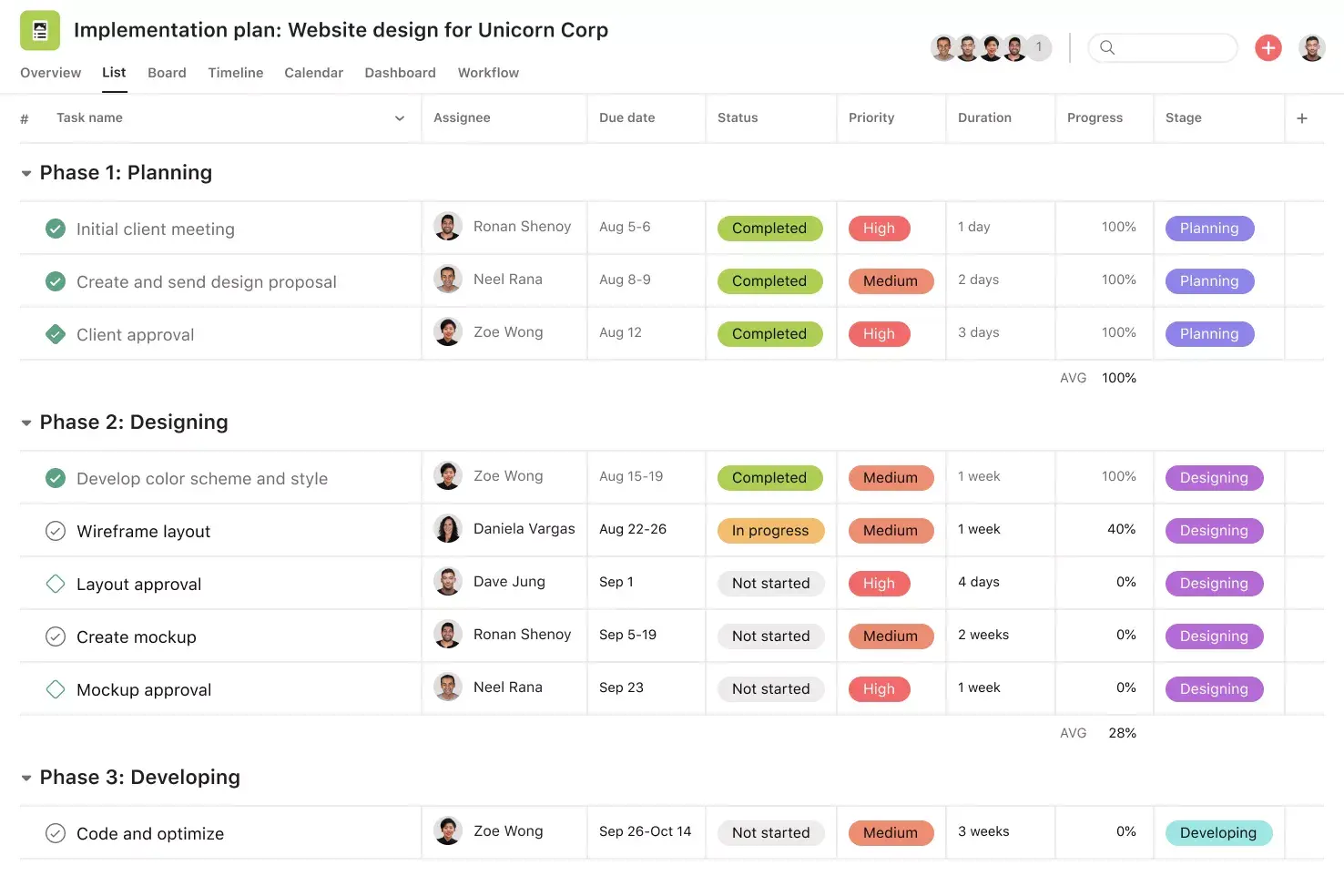Collapse the Phase 1: Planning section
Screen dimensions: 1344x896
click(x=25, y=172)
